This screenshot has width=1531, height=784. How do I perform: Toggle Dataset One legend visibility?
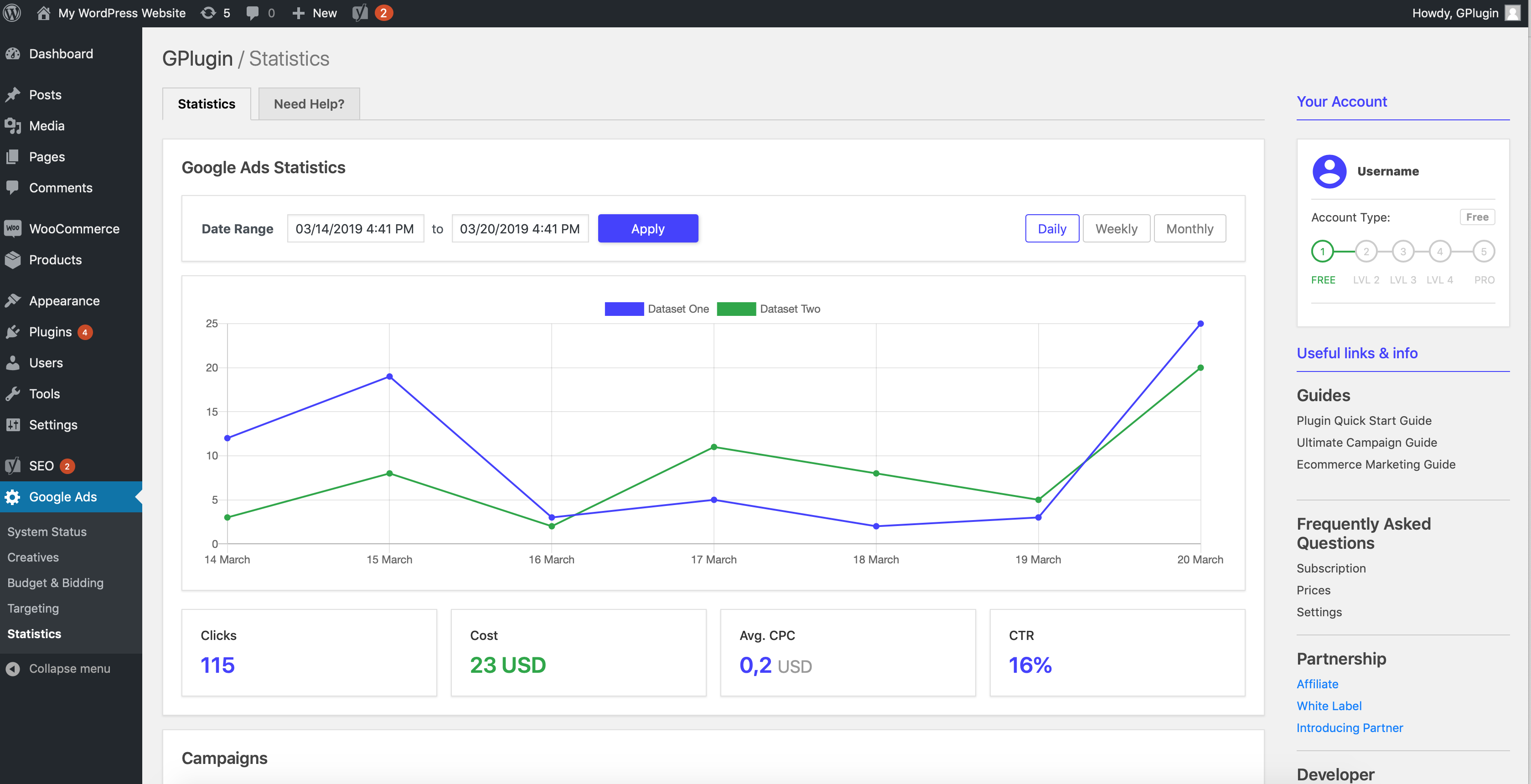657,309
